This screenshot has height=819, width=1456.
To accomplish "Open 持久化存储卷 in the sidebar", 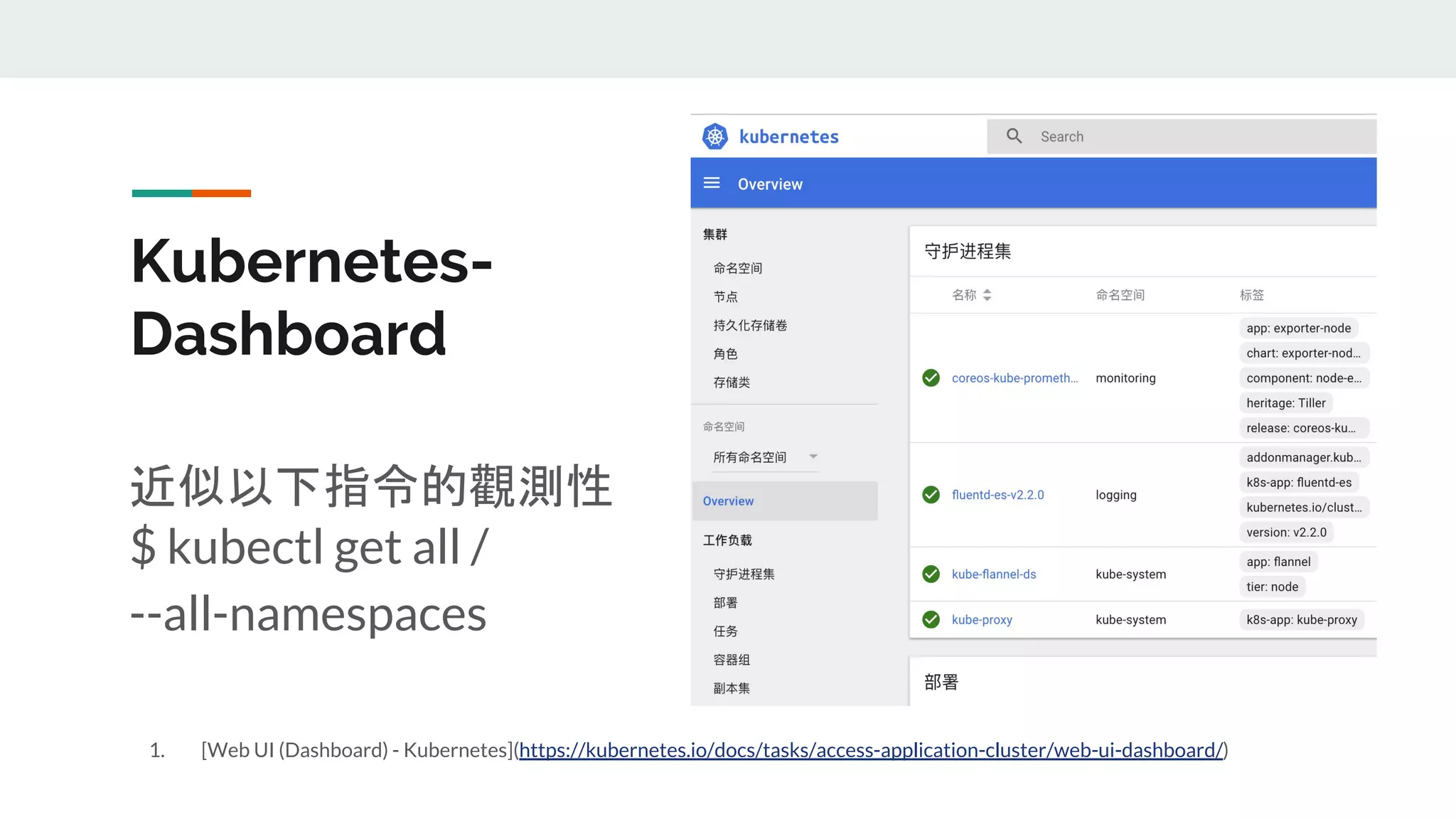I will click(x=750, y=325).
